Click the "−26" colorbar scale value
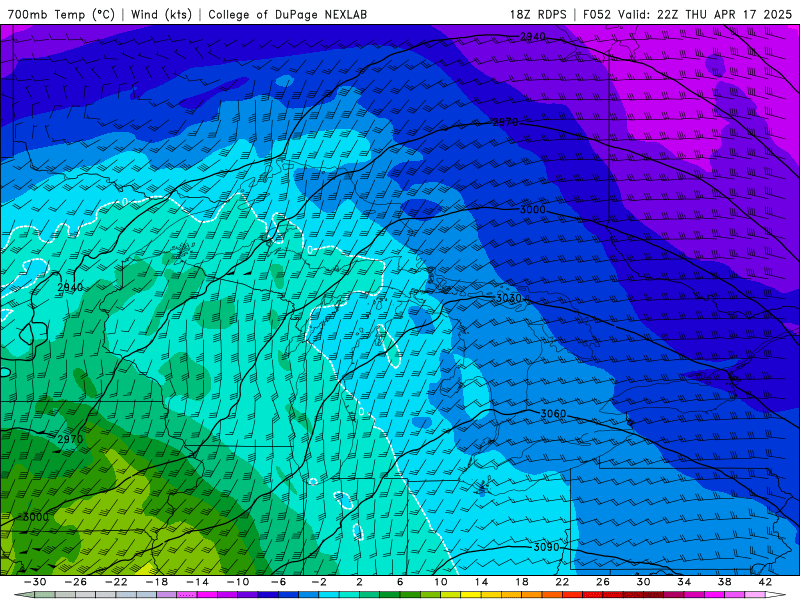 coord(76,582)
